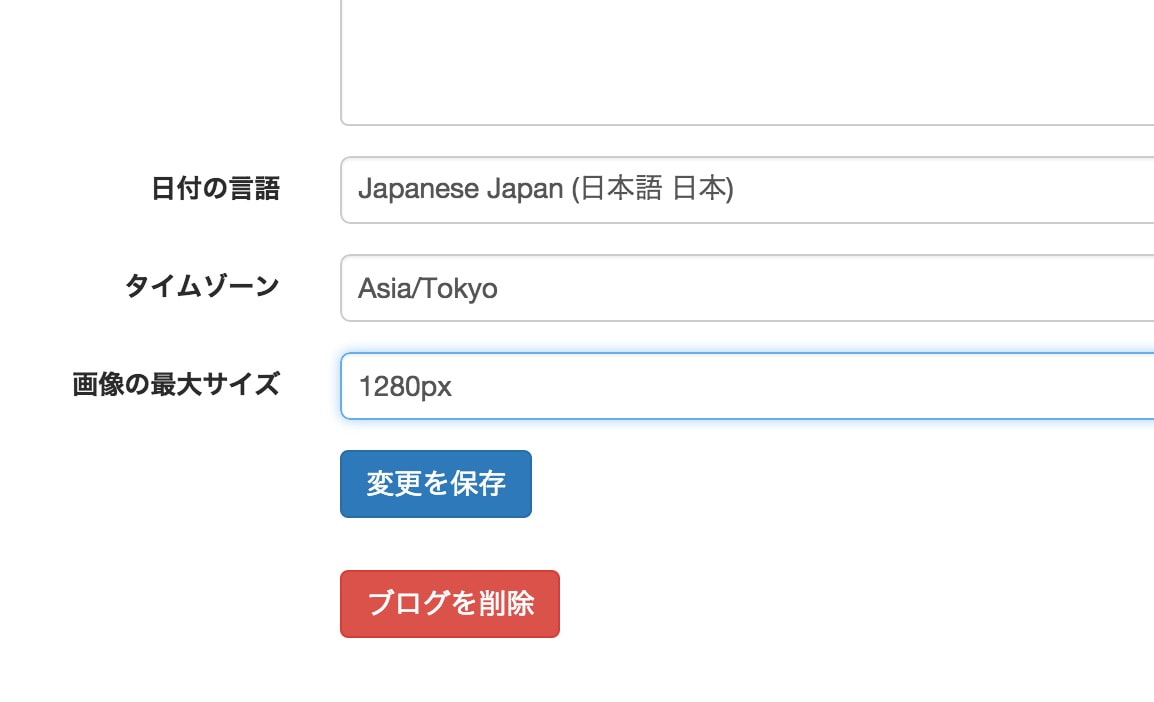Choose the language field showing 日本語
1154x702 pixels.
click(x=747, y=190)
